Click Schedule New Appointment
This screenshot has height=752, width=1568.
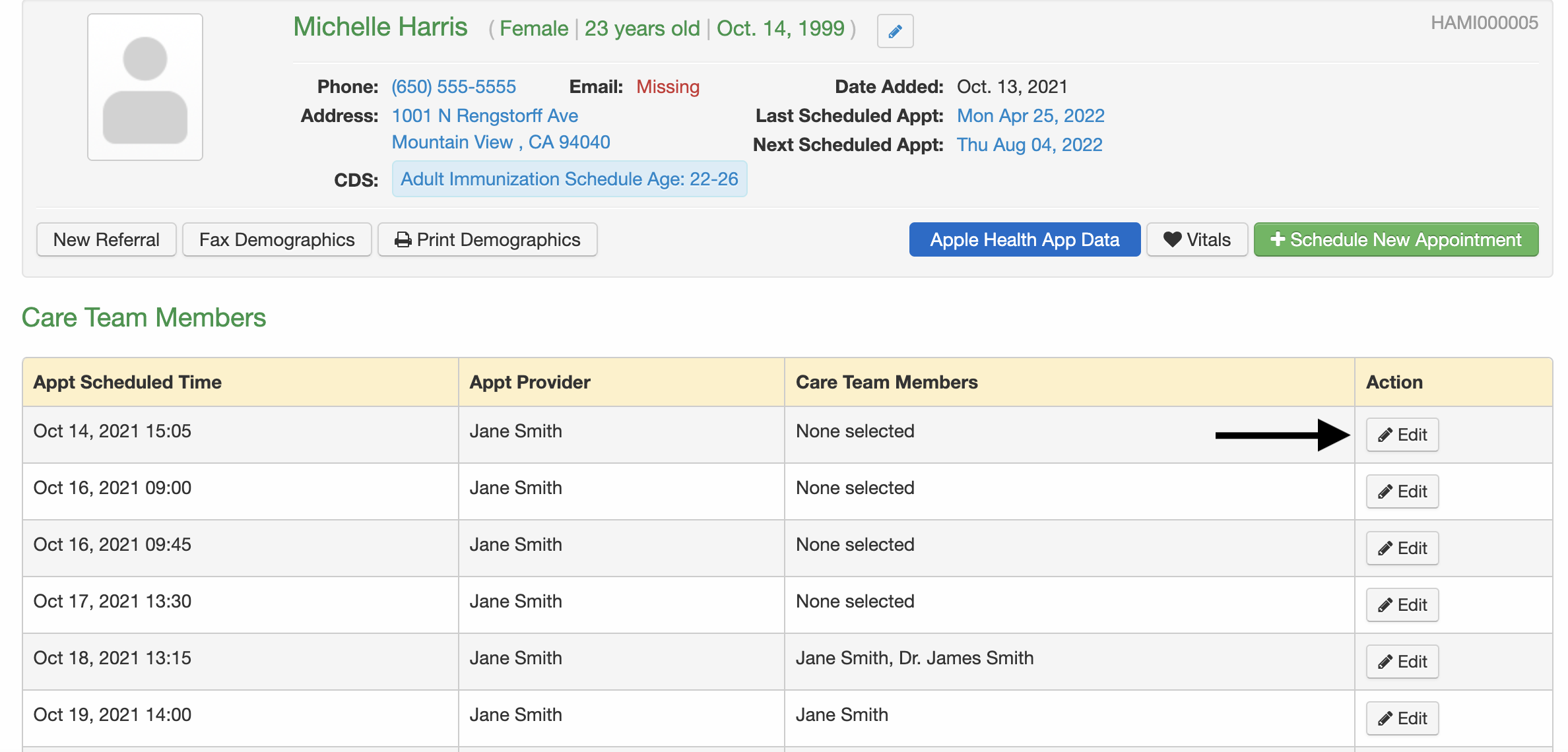pos(1396,239)
